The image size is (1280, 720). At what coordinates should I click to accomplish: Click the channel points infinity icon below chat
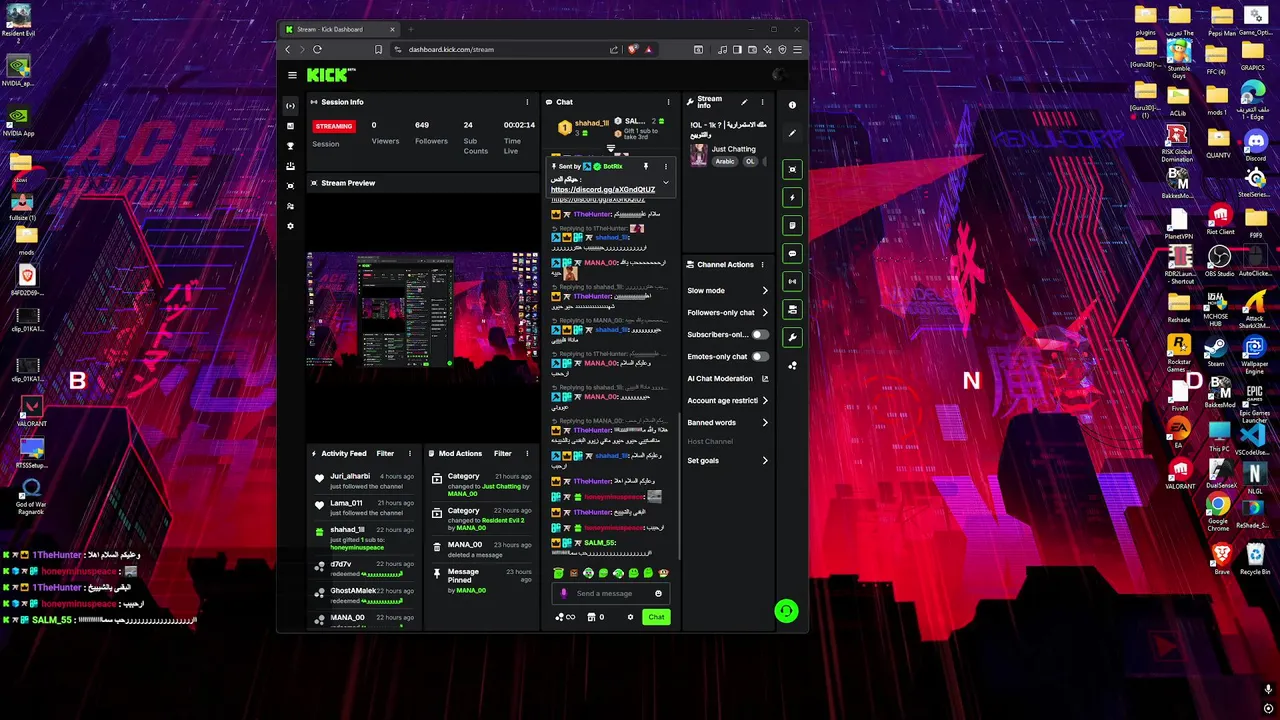(565, 617)
